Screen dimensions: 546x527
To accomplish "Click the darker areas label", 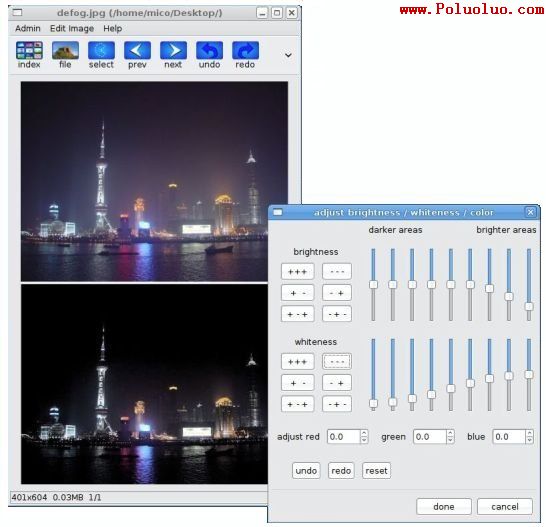I will 395,230.
